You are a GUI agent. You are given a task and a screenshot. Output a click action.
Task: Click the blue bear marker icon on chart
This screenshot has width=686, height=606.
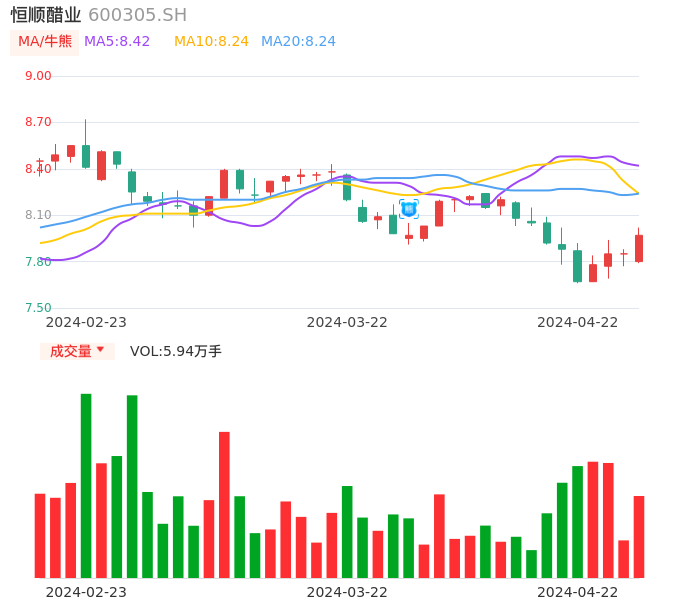pyautogui.click(x=409, y=209)
